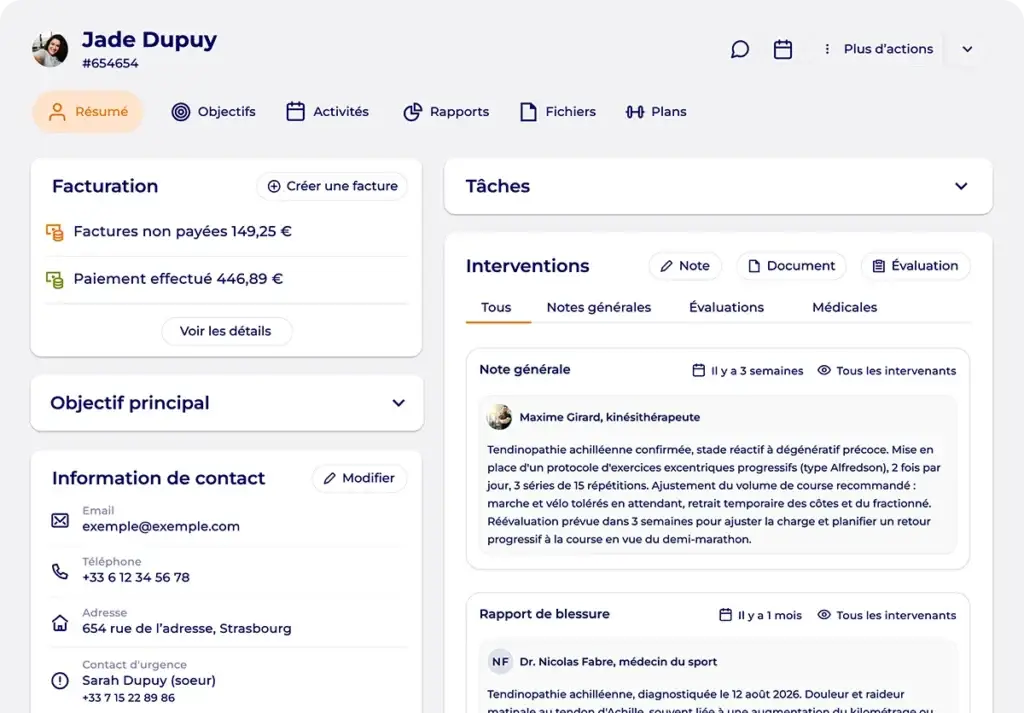Click the NF initials avatar of Dr. Nicolas Fabre
The image size is (1024, 713).
[x=500, y=661]
